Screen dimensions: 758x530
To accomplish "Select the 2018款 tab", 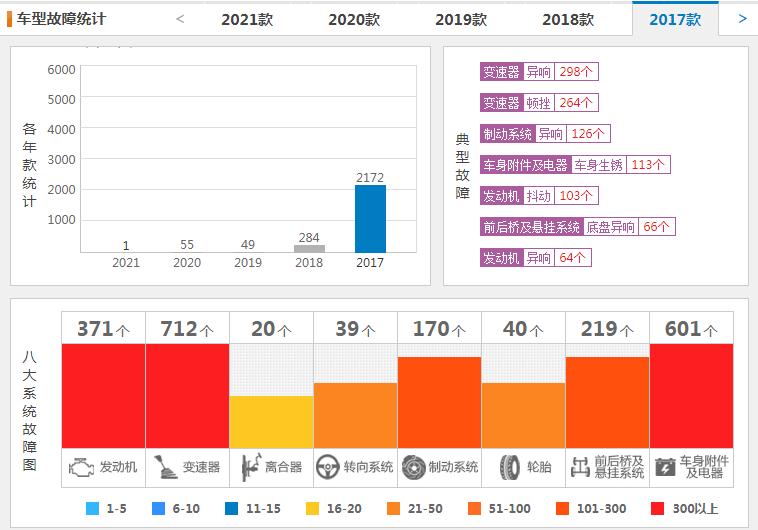I will pos(568,19).
